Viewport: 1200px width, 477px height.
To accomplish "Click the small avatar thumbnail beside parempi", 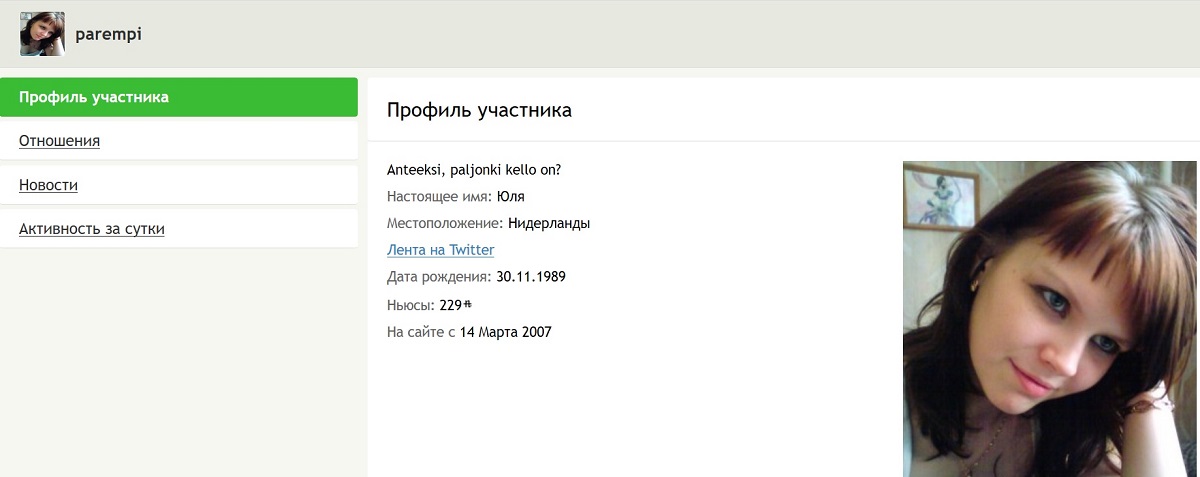I will click(x=42, y=34).
